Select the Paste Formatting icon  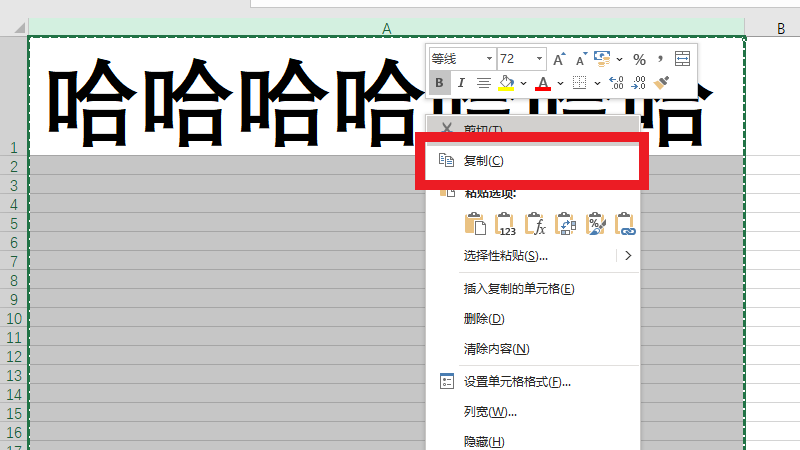596,224
